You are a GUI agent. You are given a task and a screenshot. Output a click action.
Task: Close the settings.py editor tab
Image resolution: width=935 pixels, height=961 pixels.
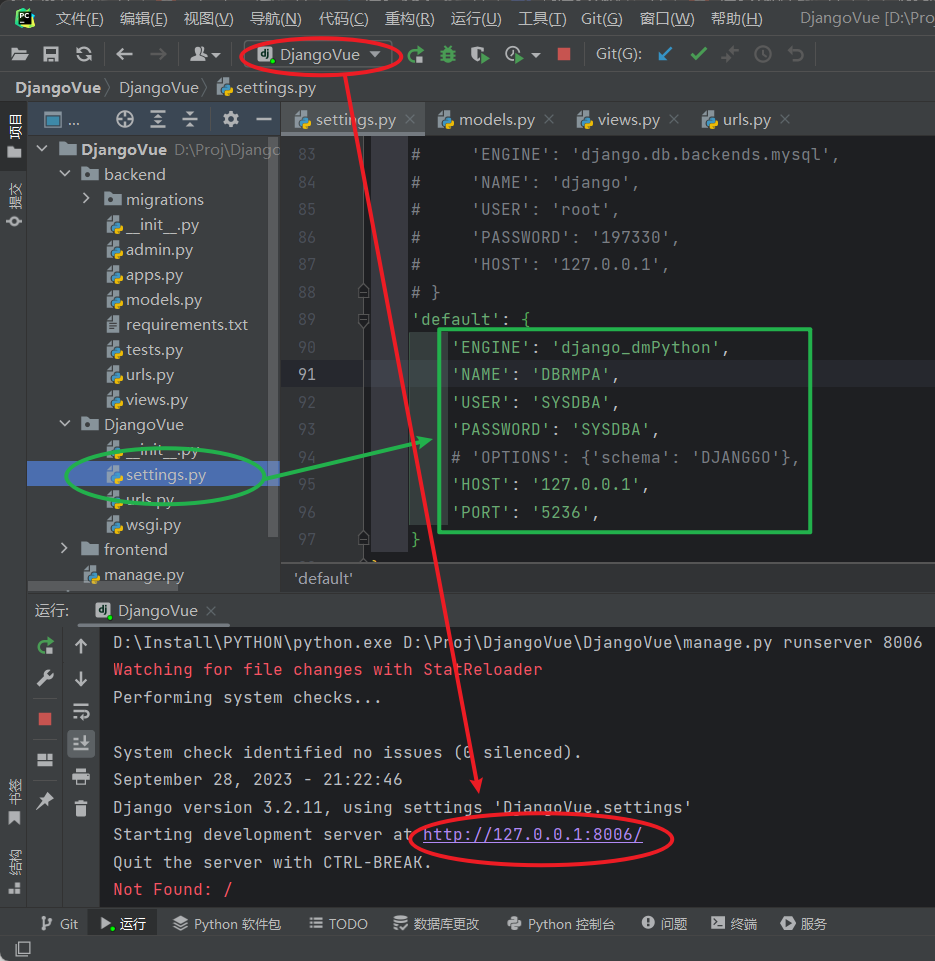(411, 120)
